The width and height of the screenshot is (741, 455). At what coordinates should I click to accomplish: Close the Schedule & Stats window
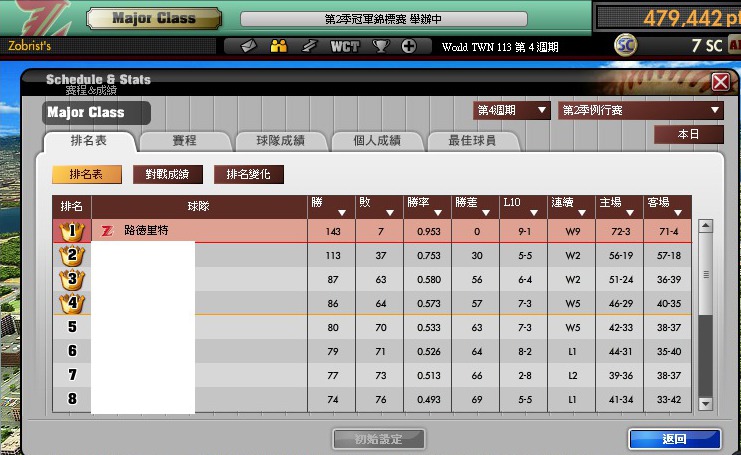720,82
